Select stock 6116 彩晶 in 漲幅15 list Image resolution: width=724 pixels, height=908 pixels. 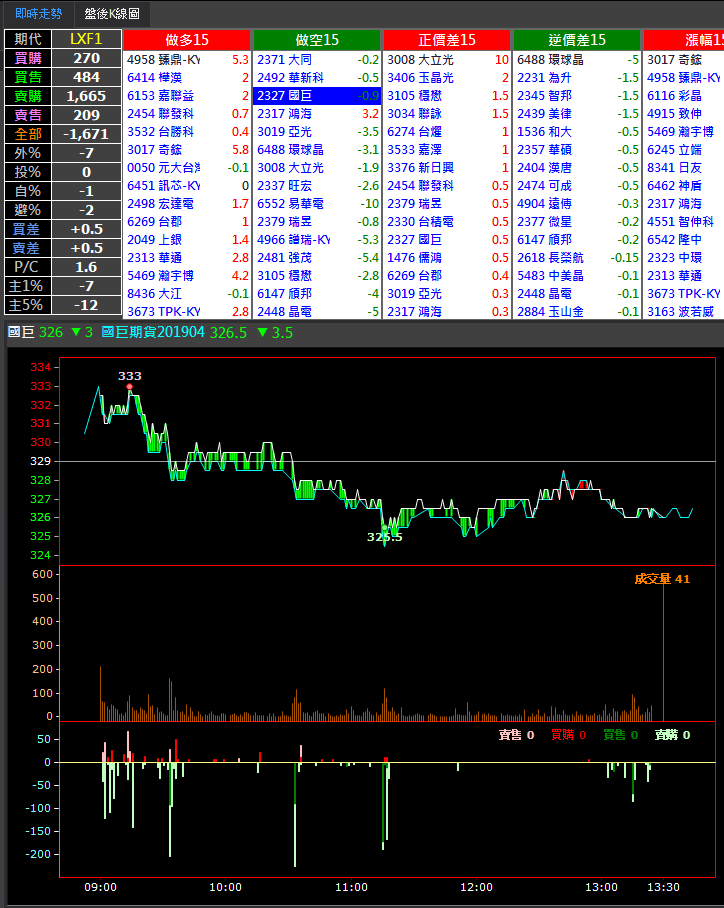683,96
